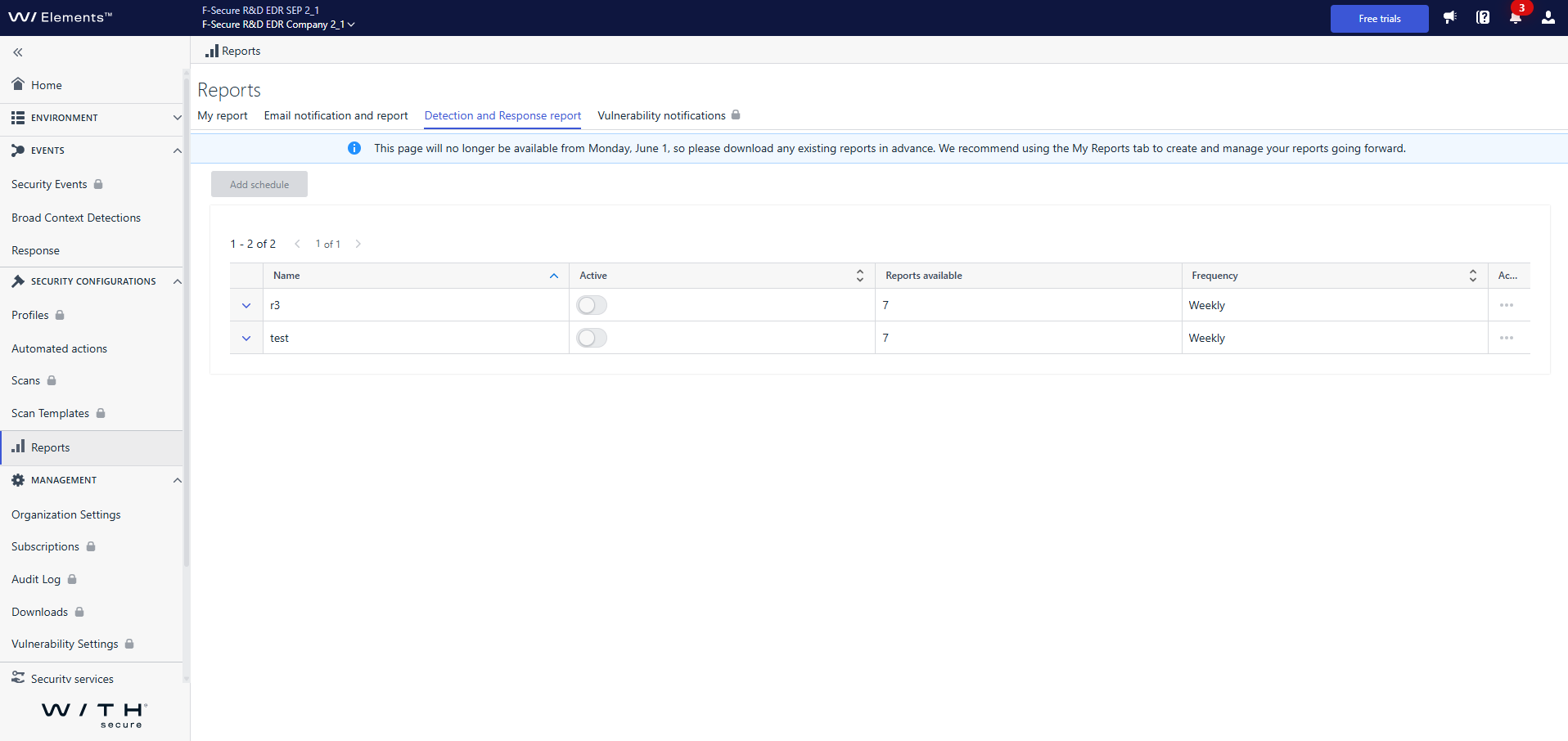Viewport: 1568px width, 741px height.
Task: Open the user account icon
Action: [1548, 17]
